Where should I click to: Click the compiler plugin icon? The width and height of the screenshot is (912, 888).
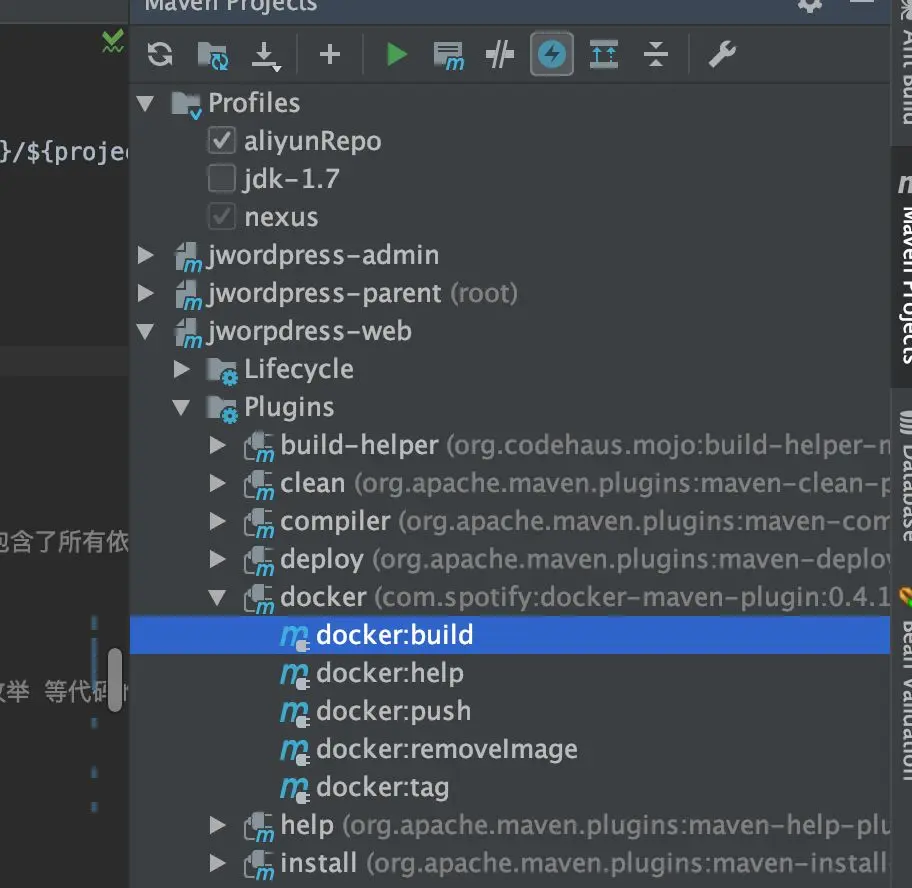[259, 523]
